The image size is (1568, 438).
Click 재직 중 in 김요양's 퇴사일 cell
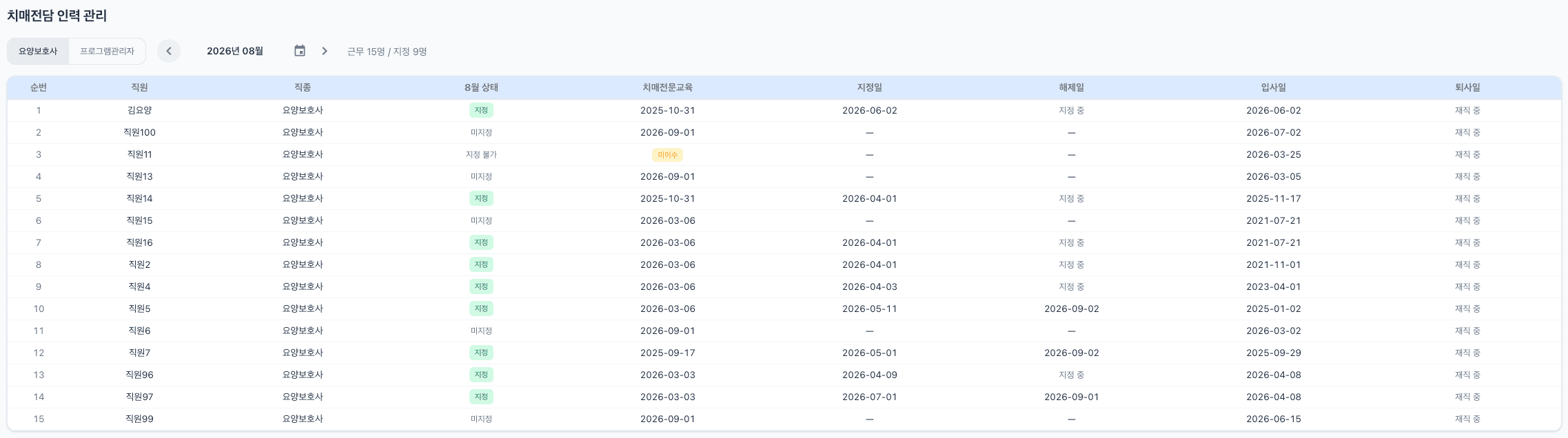[x=1467, y=110]
